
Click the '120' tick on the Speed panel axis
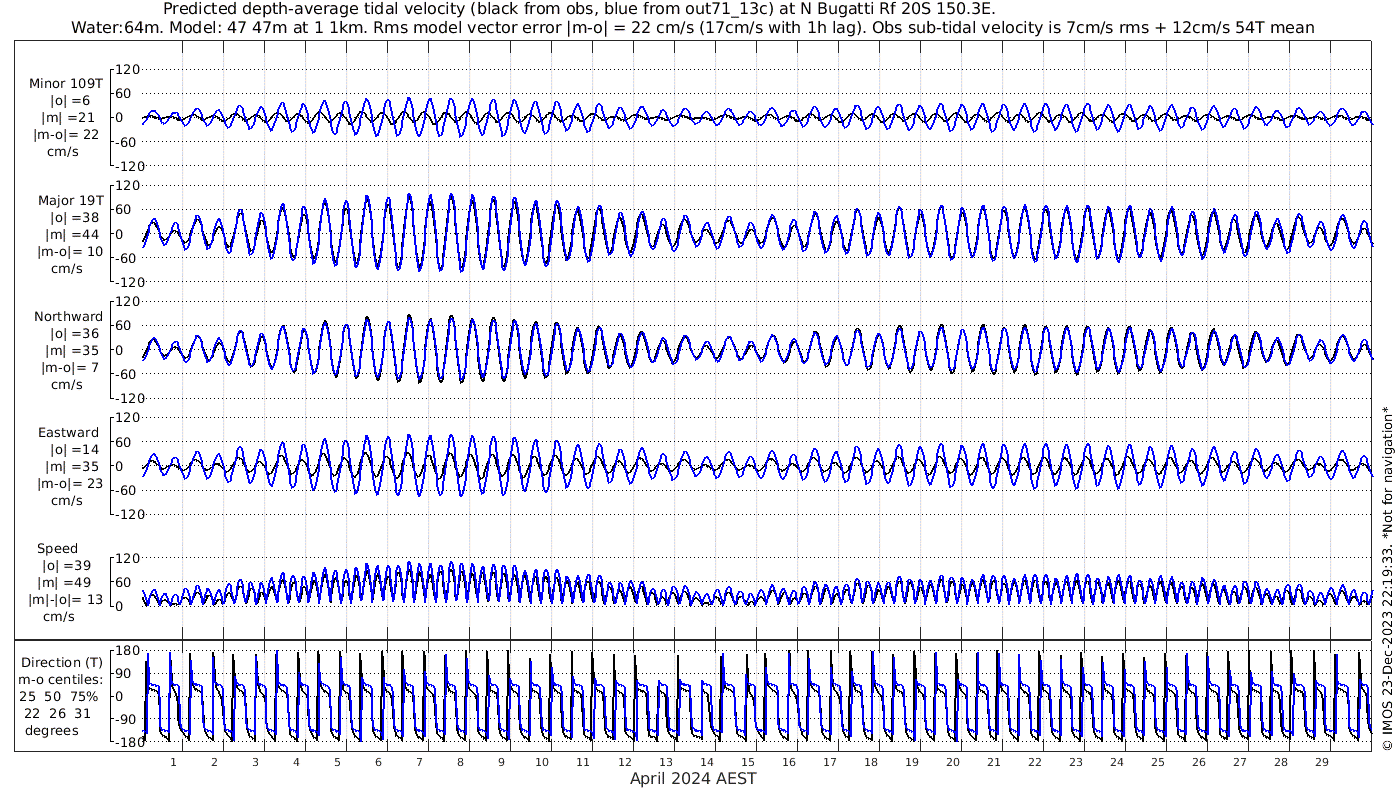(x=129, y=558)
